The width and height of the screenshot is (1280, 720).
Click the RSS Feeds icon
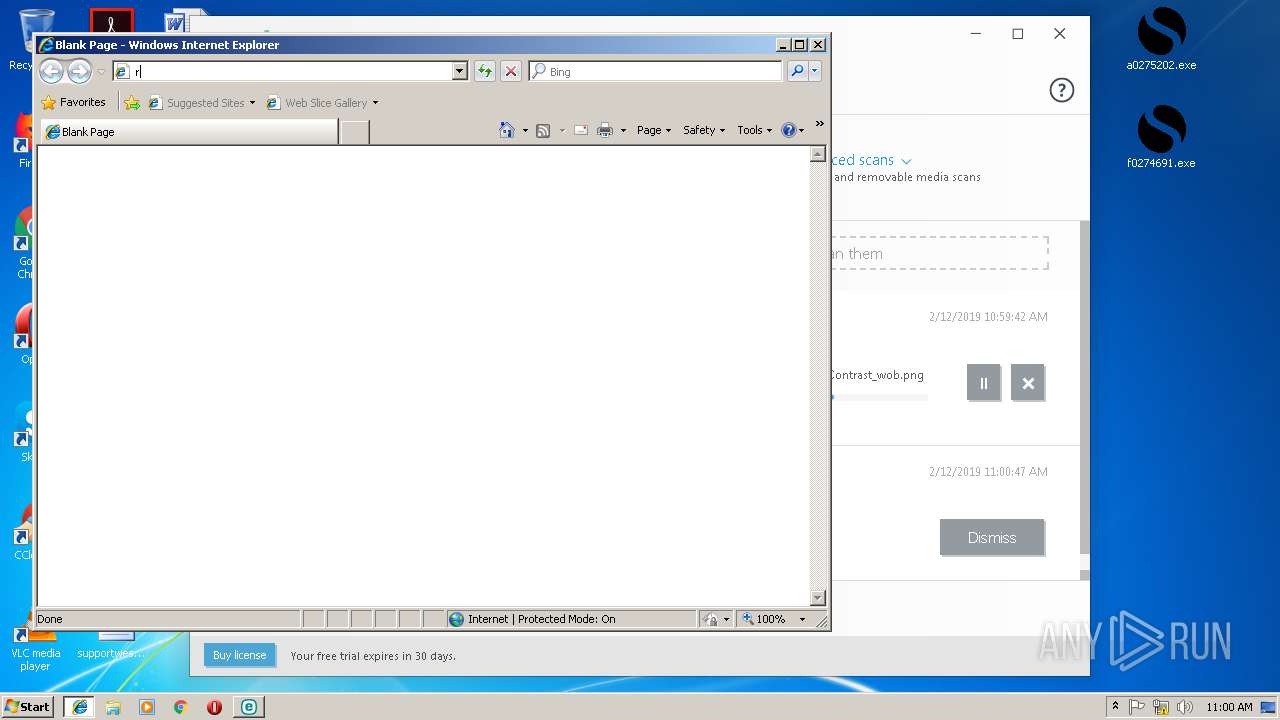click(x=543, y=130)
